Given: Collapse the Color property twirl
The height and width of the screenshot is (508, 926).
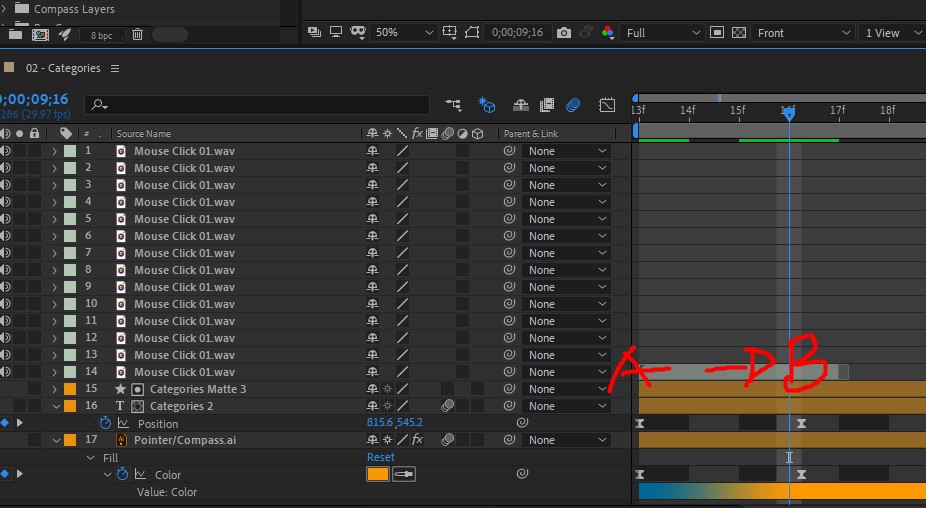Looking at the screenshot, I should click(x=107, y=474).
